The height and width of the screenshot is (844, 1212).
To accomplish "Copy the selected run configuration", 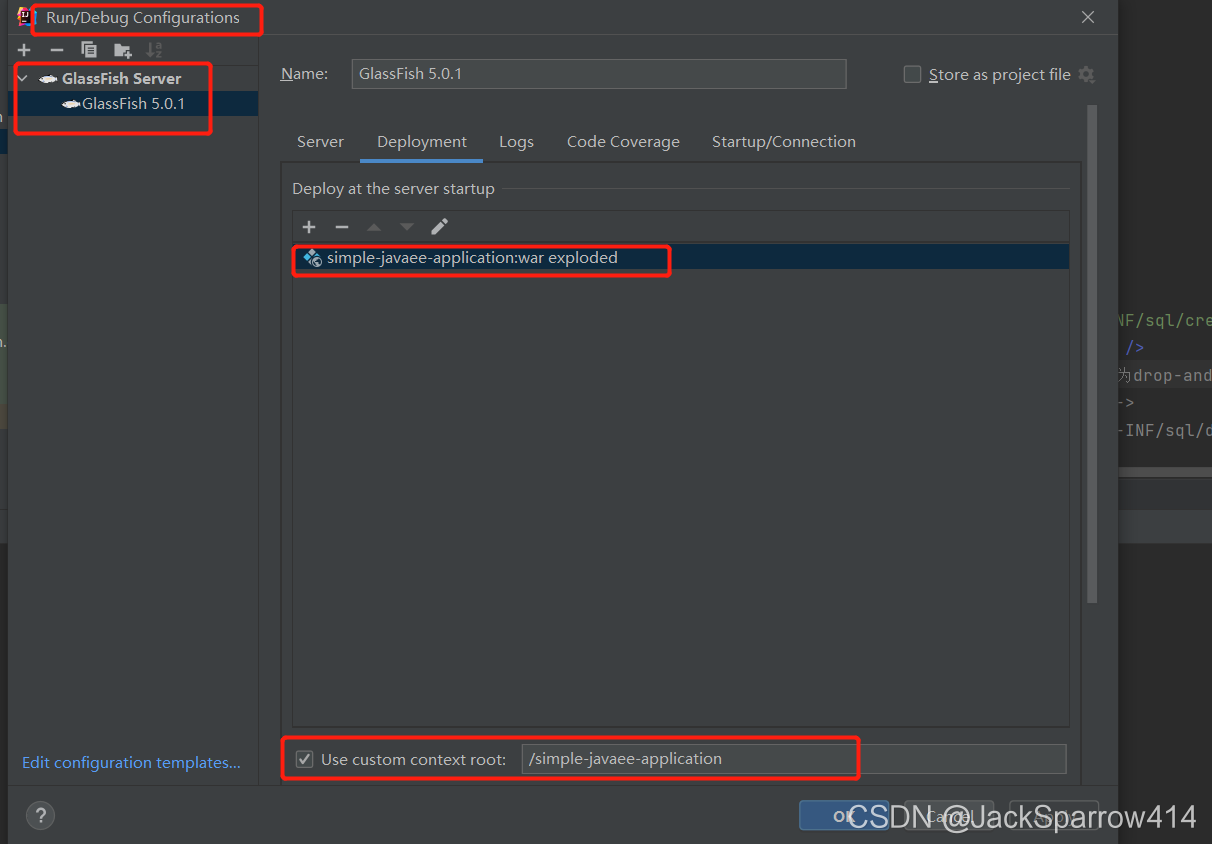I will [89, 50].
